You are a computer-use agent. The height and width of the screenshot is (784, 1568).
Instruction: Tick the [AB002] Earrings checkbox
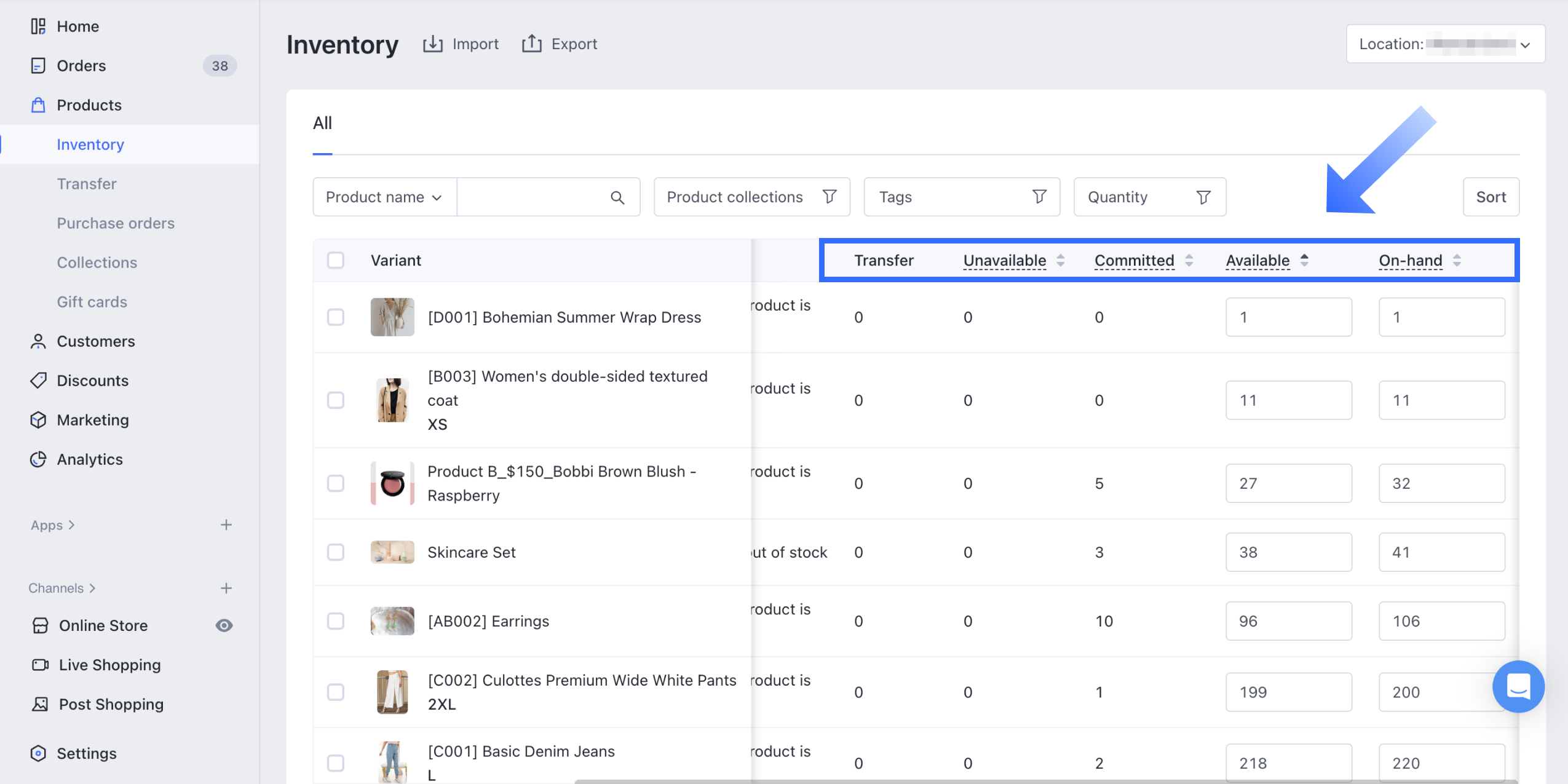tap(336, 621)
